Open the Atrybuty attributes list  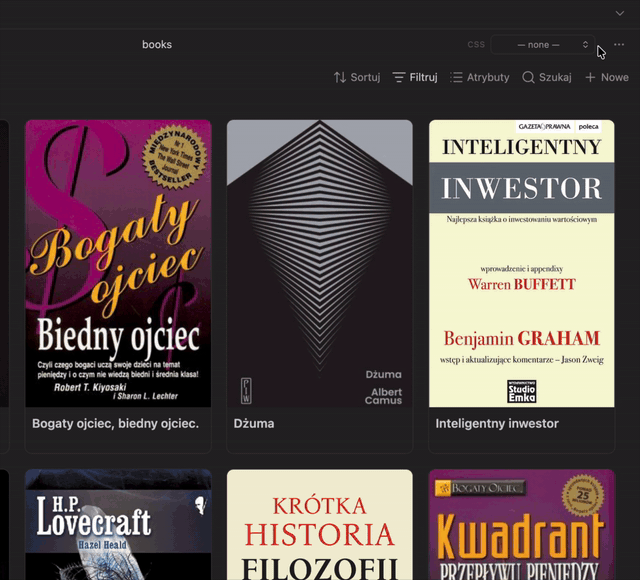[480, 77]
